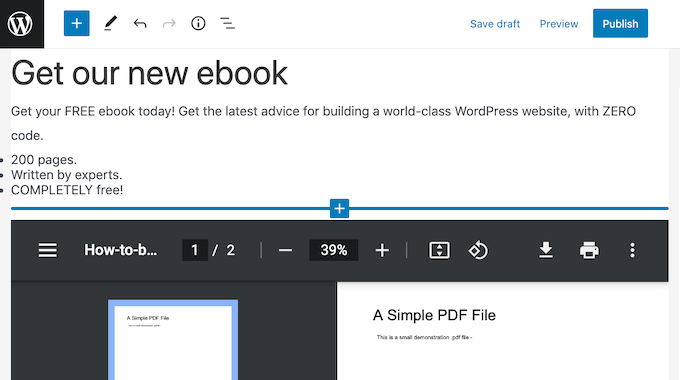Show document details info icon
The image size is (680, 380).
[198, 23]
